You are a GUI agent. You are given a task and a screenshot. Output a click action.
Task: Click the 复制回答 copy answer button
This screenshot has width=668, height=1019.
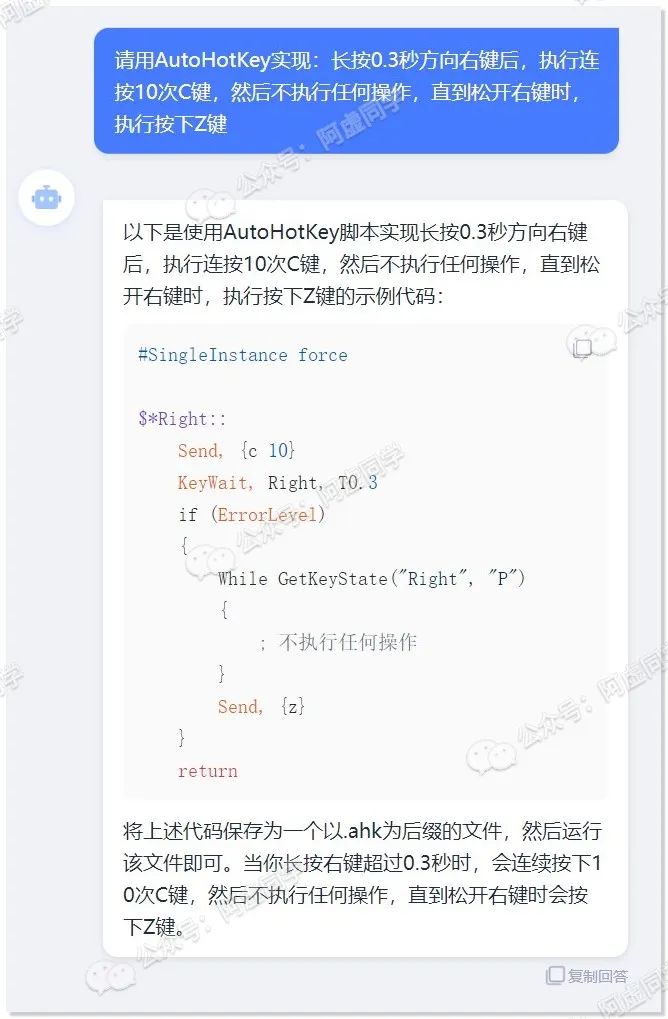point(587,975)
